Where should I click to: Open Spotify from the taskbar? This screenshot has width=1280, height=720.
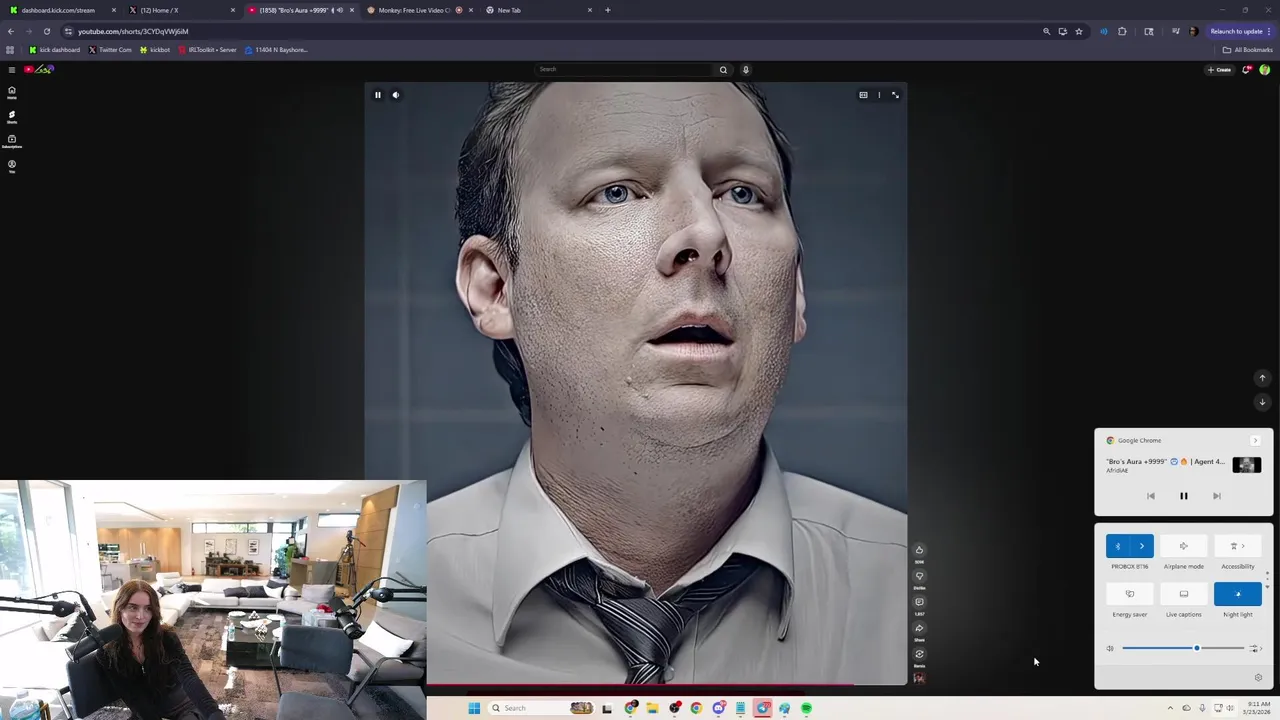click(x=806, y=708)
